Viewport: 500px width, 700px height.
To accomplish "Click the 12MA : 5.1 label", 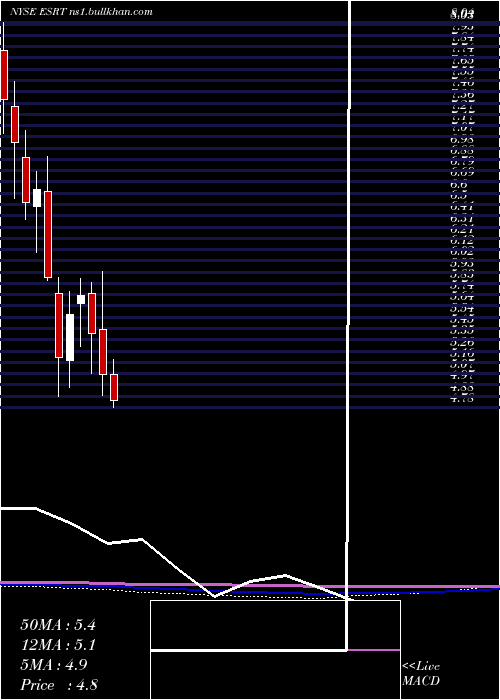I will point(58,645).
